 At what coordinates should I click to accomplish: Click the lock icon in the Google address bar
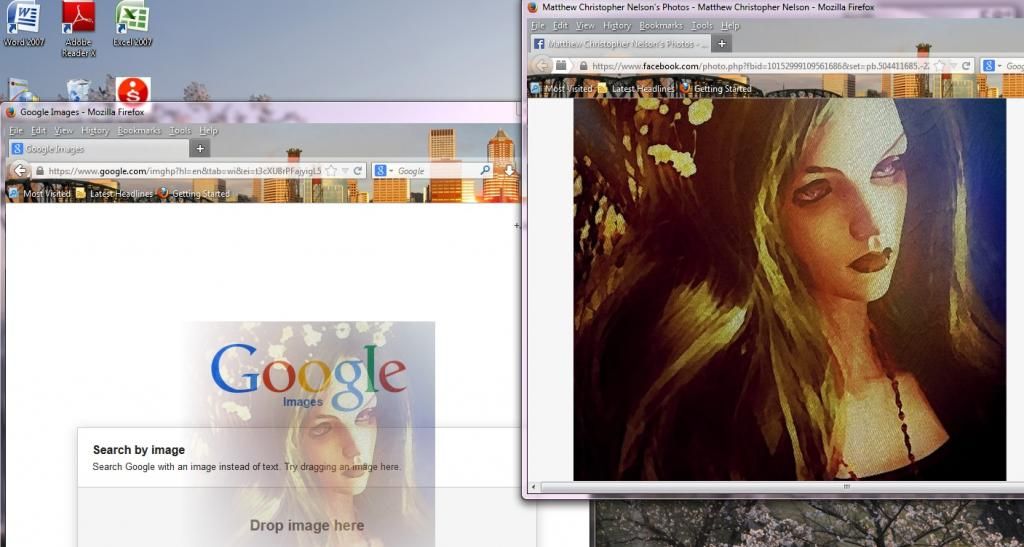coord(40,171)
